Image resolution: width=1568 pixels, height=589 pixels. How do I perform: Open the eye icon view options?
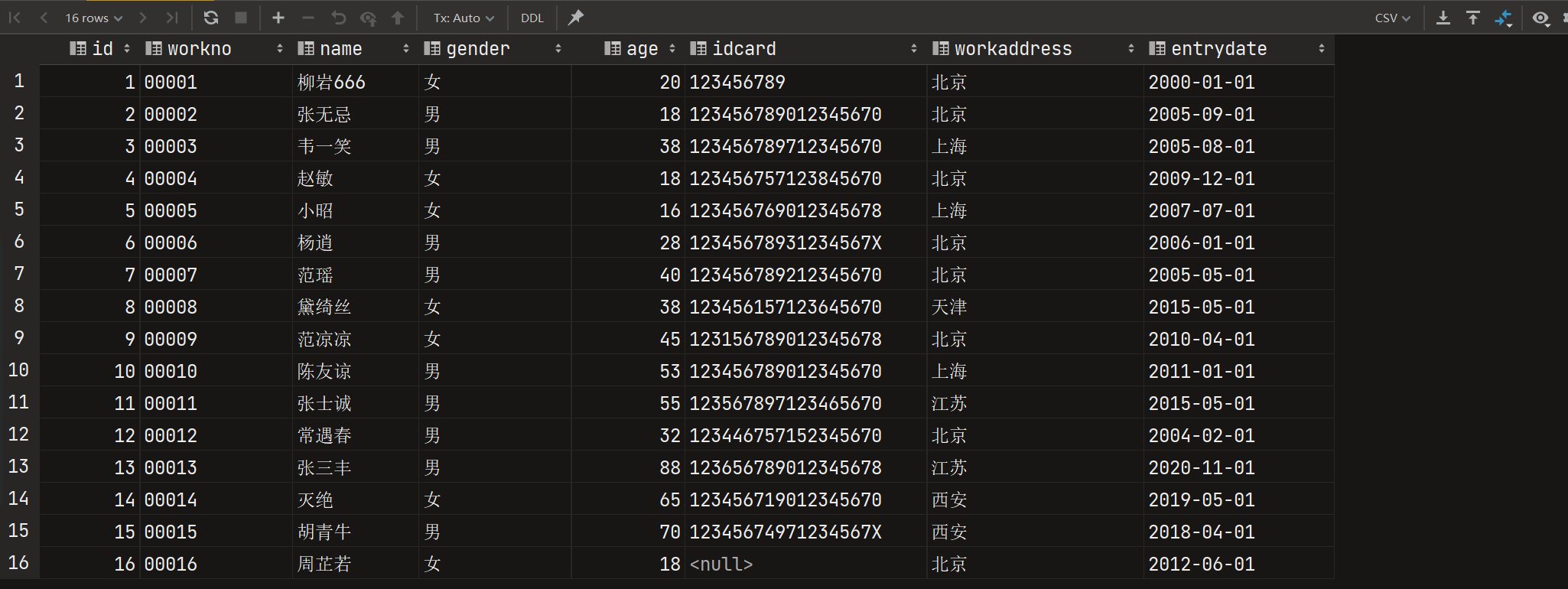1540,18
